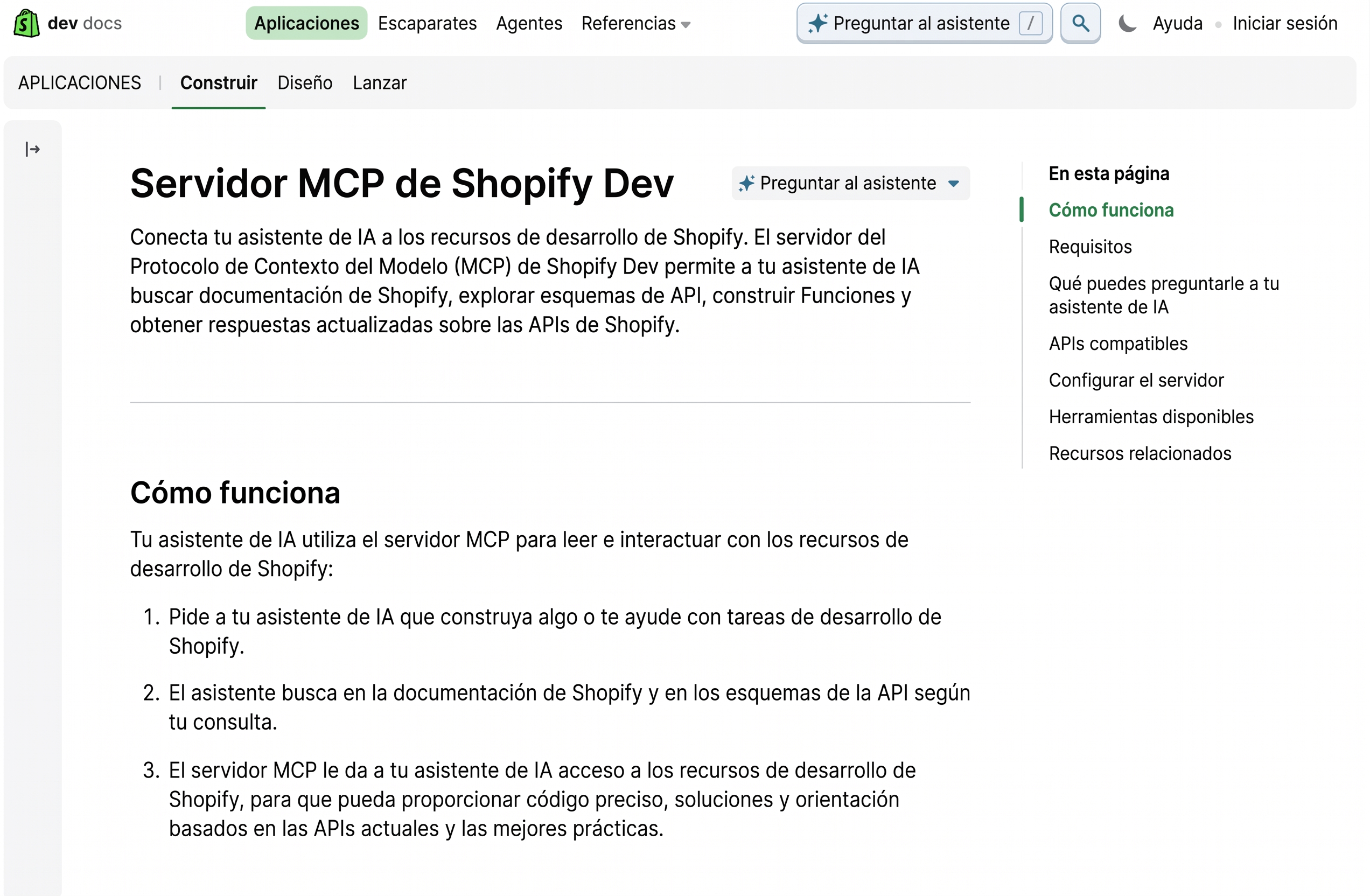Click Iniciar sesión
Viewport: 1370px width, 896px height.
[x=1285, y=24]
